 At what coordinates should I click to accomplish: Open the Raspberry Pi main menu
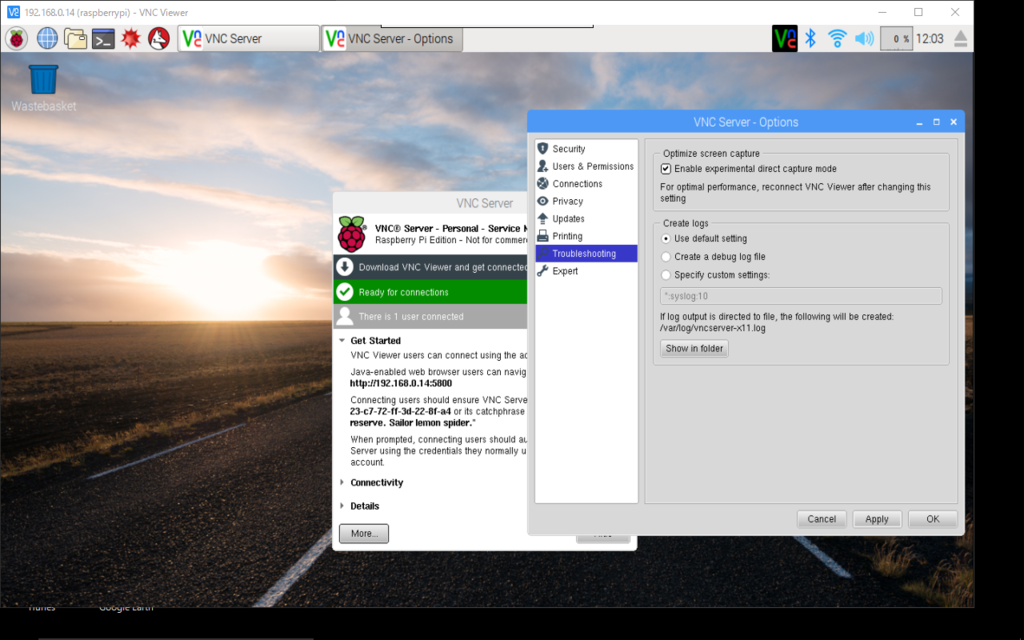[17, 39]
